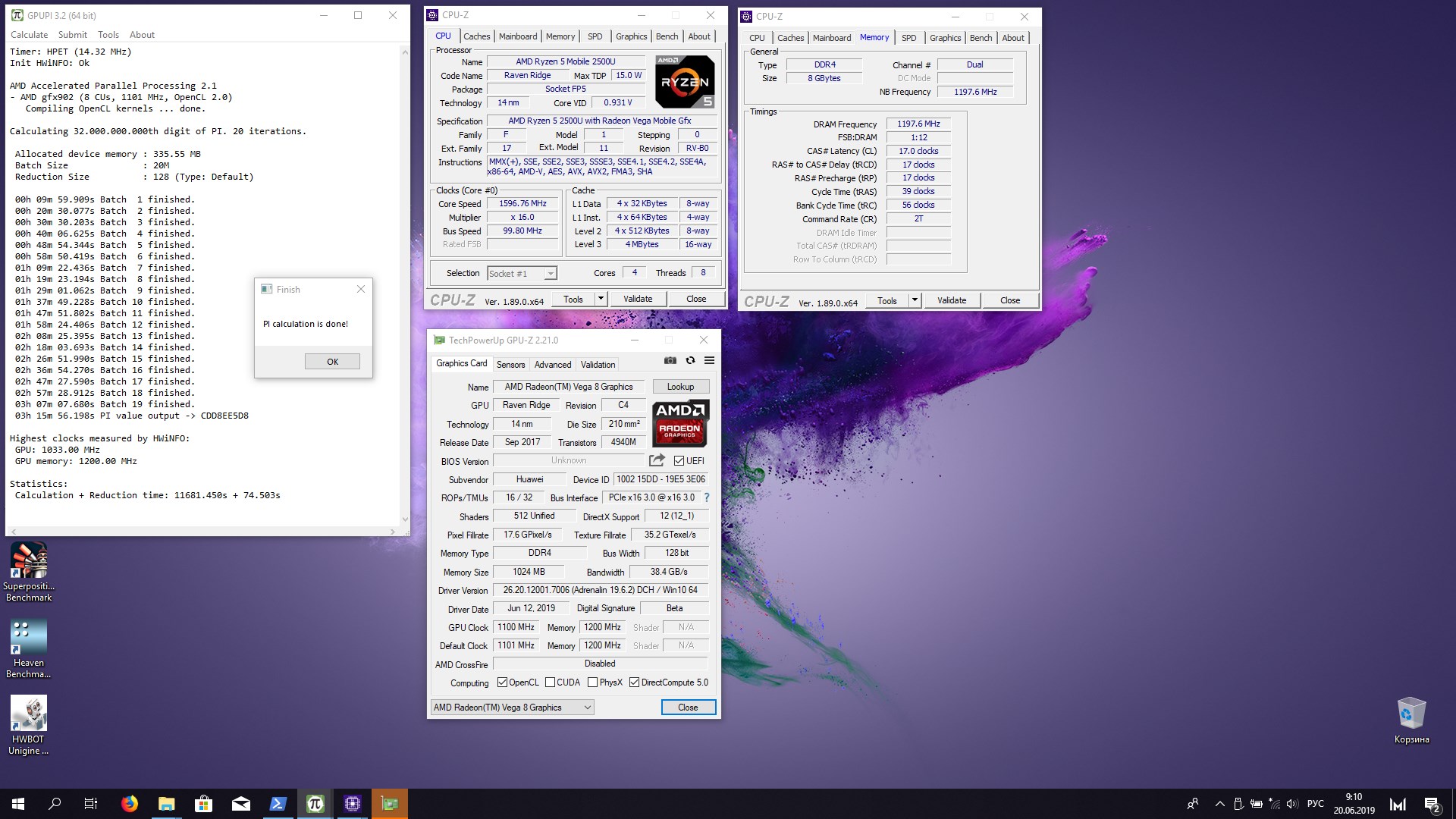Click OK in the Finish dialog
This screenshot has height=819, width=1456.
[332, 362]
